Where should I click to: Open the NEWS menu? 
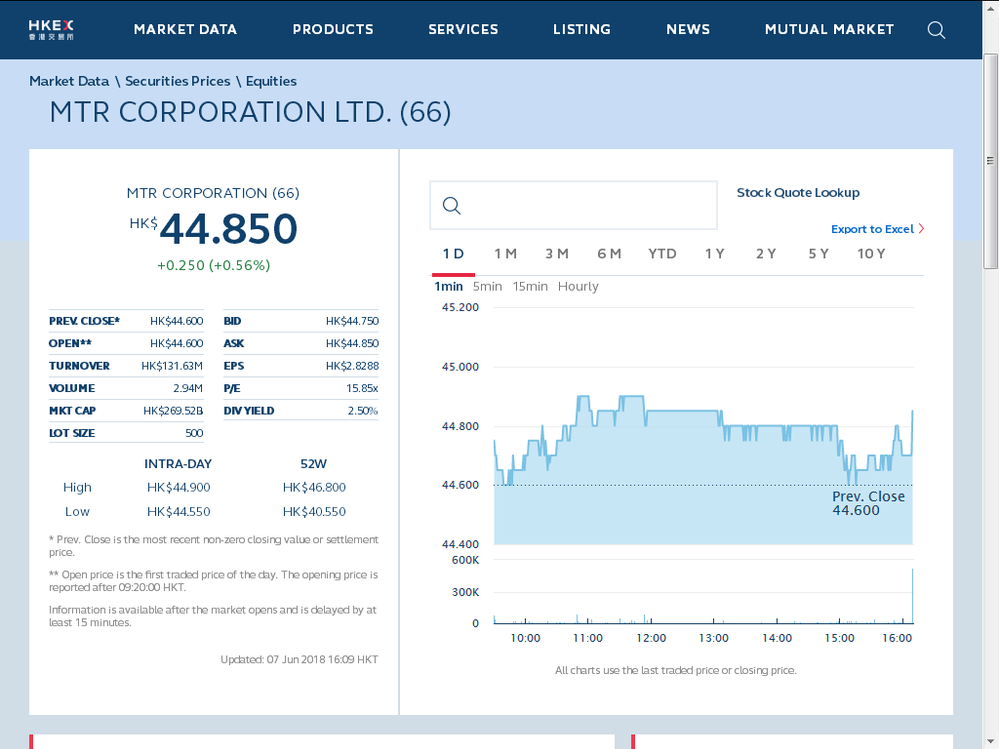point(688,30)
